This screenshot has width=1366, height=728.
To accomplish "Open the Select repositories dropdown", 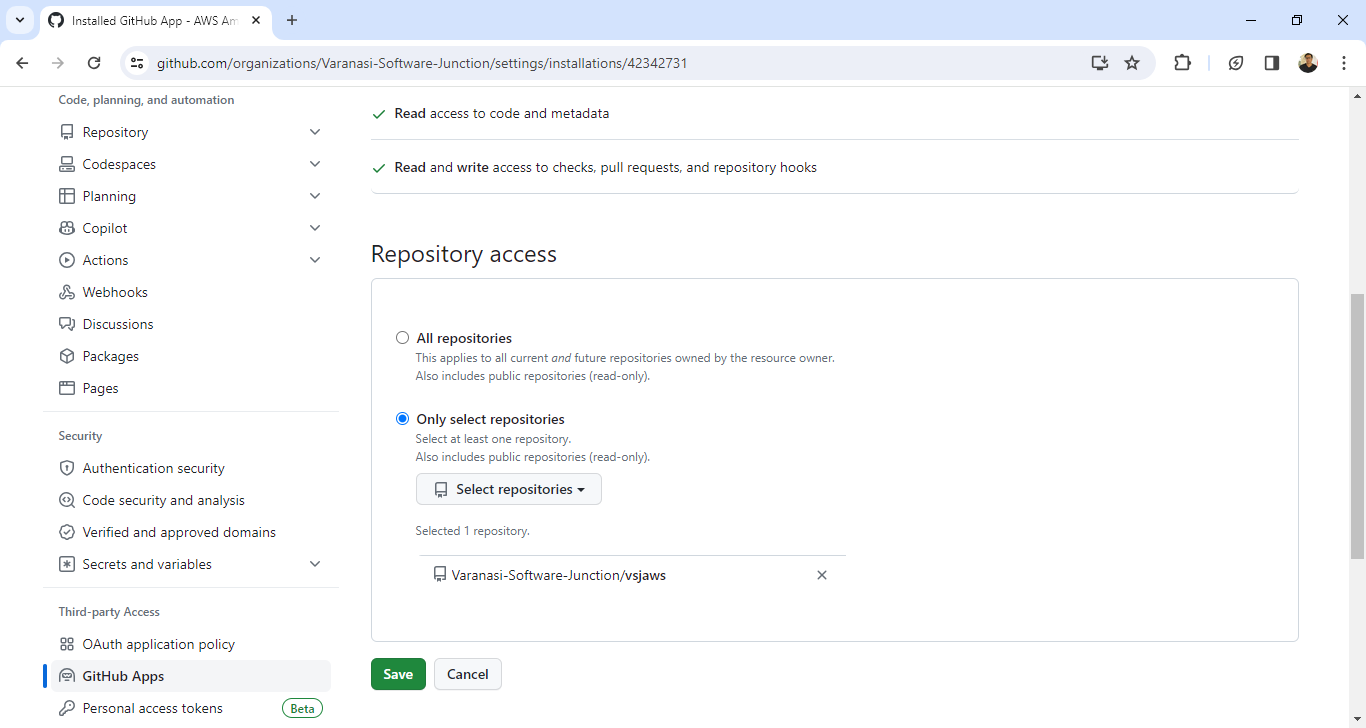I will 508,489.
